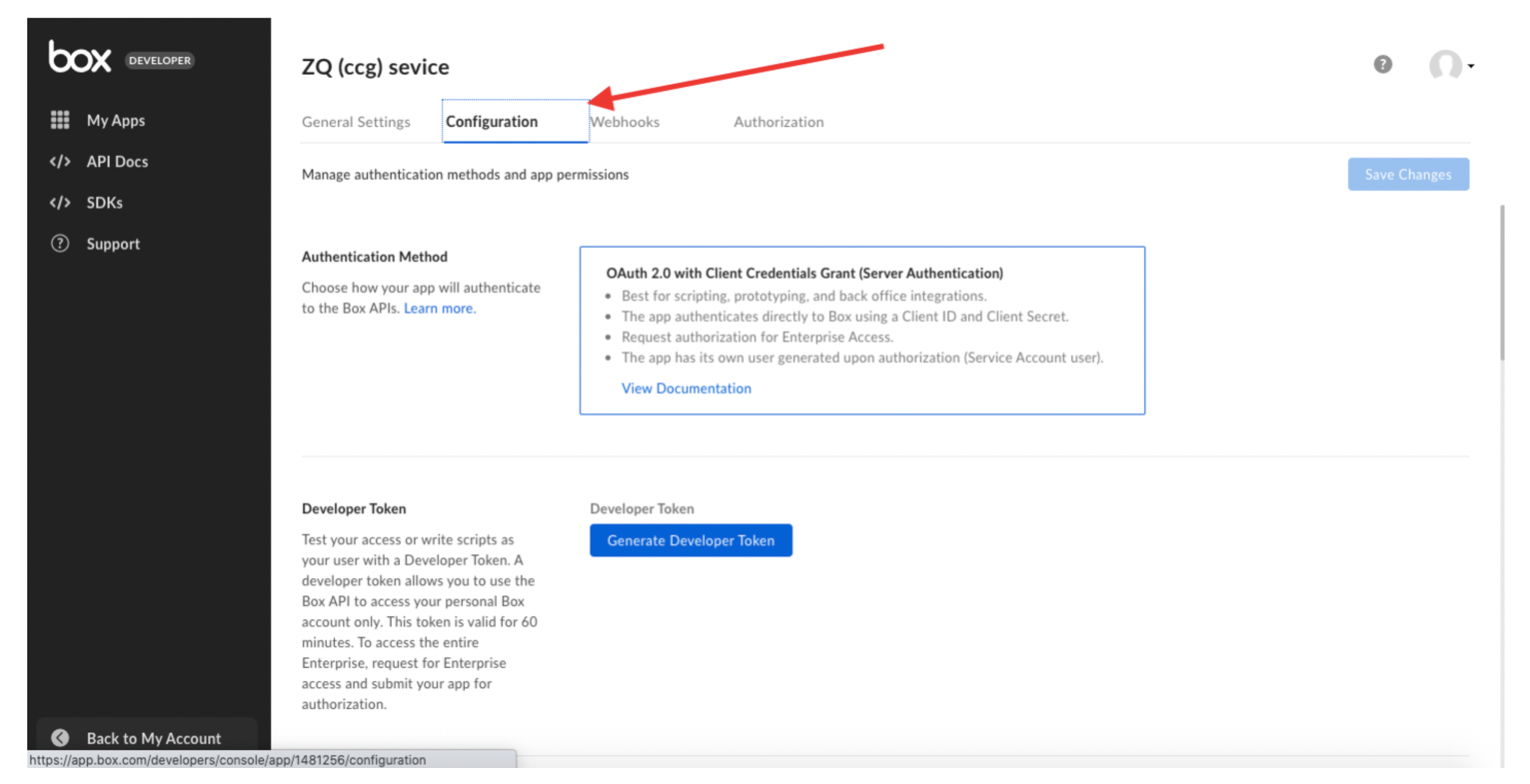This screenshot has height=784, width=1530.
Task: Click the user avatar picture
Action: 1445,66
